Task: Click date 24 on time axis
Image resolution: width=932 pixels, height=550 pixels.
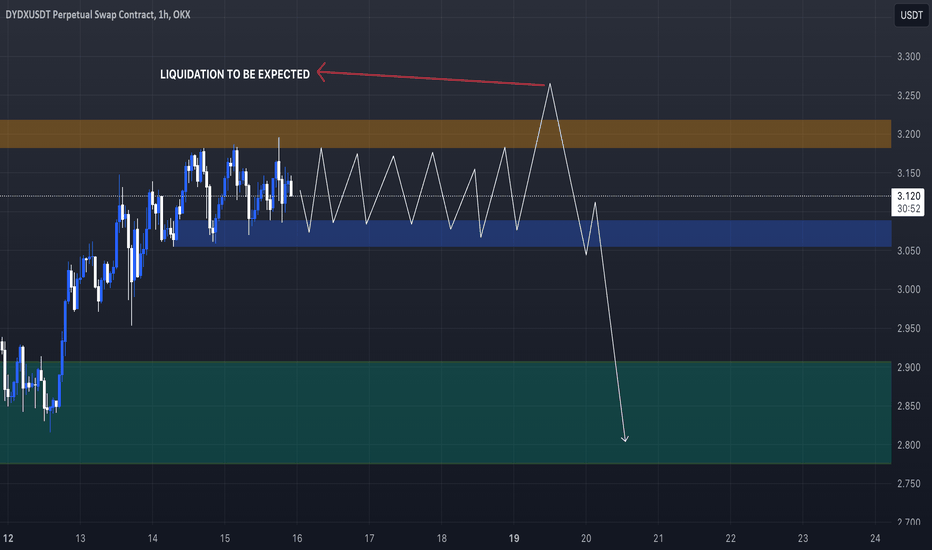Action: tap(875, 538)
